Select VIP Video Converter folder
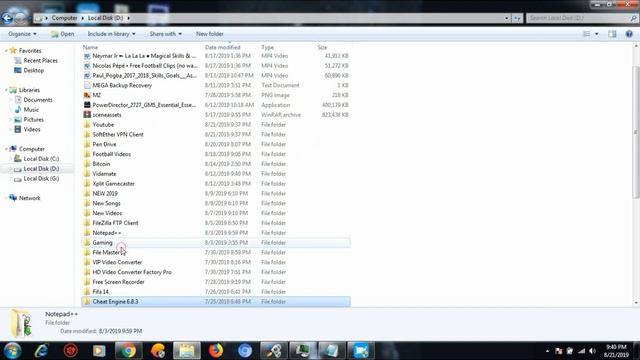Image resolution: width=640 pixels, height=360 pixels. click(x=117, y=262)
